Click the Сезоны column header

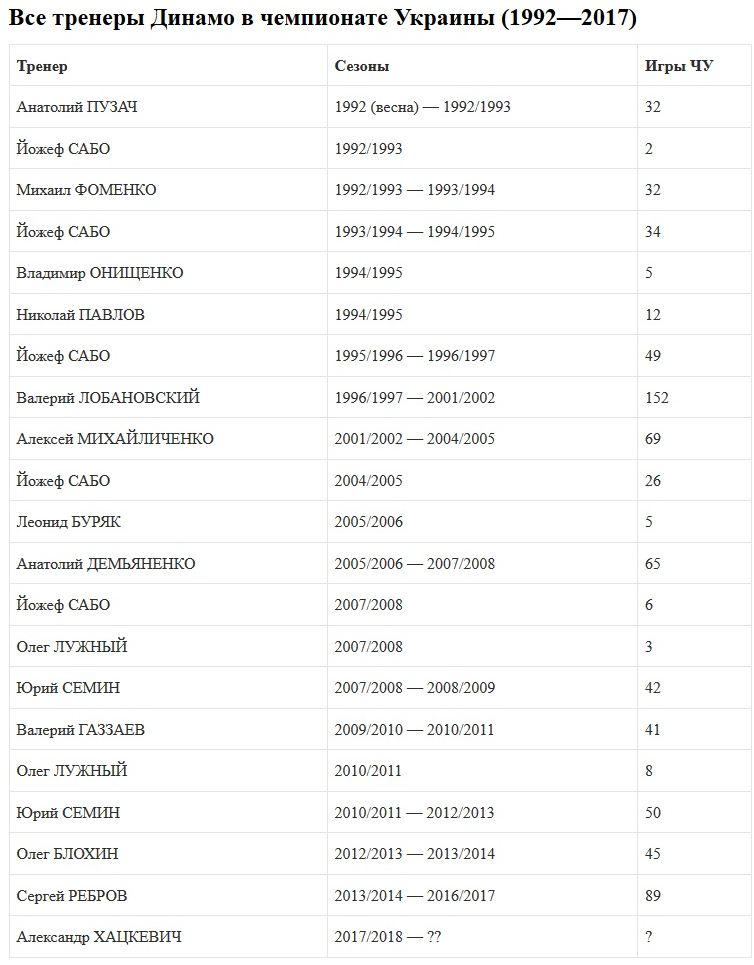tap(362, 66)
